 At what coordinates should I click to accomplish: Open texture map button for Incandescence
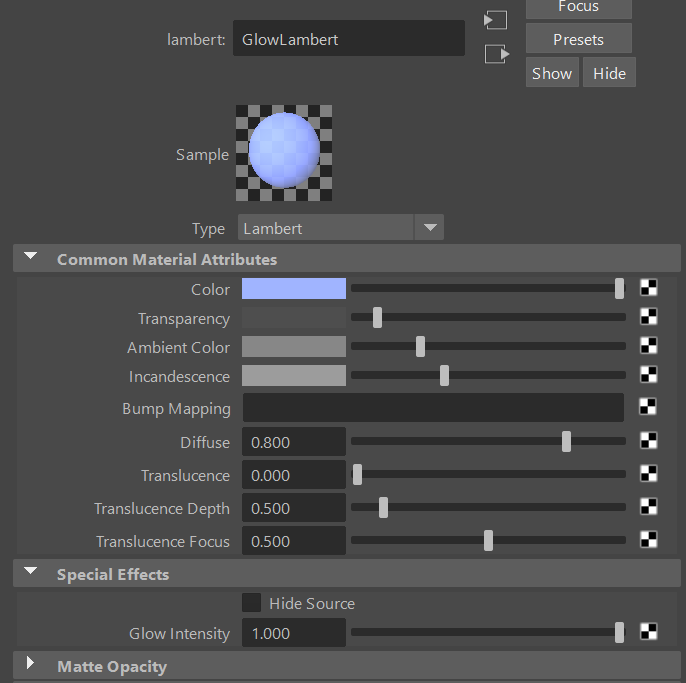pyautogui.click(x=648, y=375)
